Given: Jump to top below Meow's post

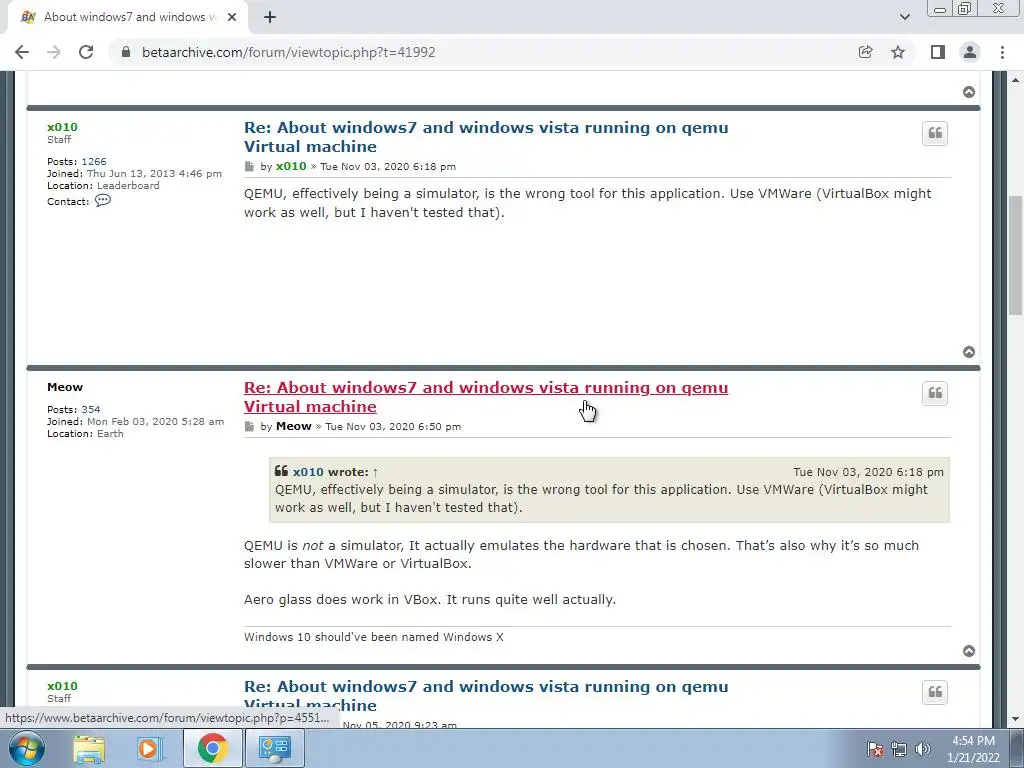Looking at the screenshot, I should coord(969,651).
